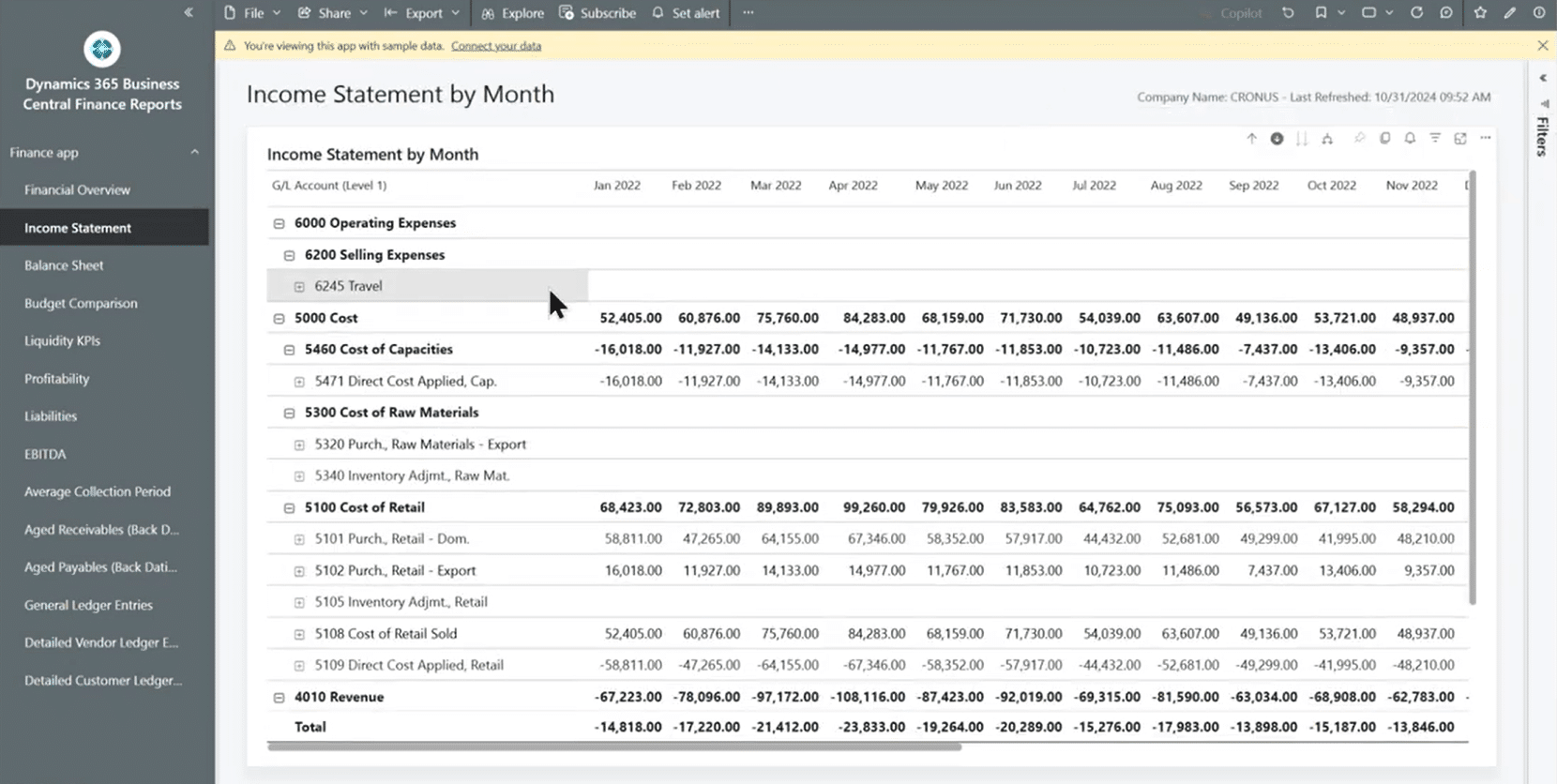The image size is (1557, 784).
Task: Open the comments icon in toolbar
Action: (1446, 13)
